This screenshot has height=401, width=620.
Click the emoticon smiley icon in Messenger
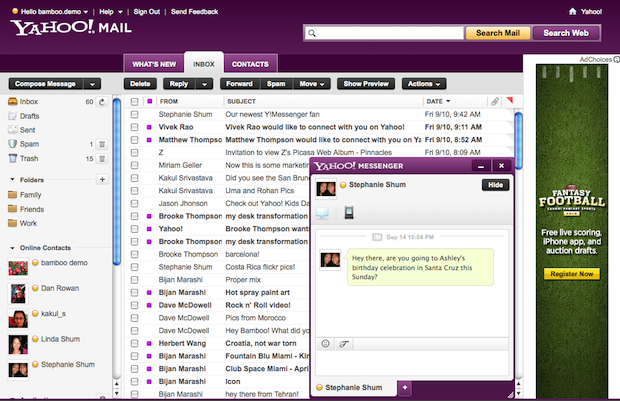[325, 344]
